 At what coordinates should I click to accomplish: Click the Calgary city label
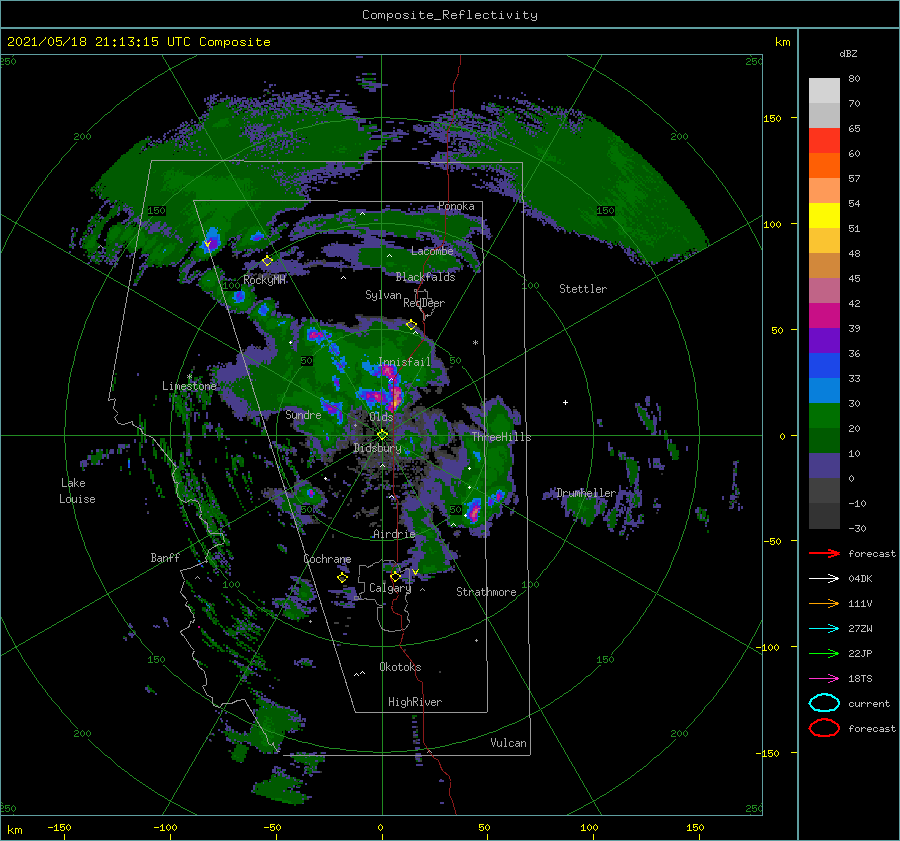point(390,588)
